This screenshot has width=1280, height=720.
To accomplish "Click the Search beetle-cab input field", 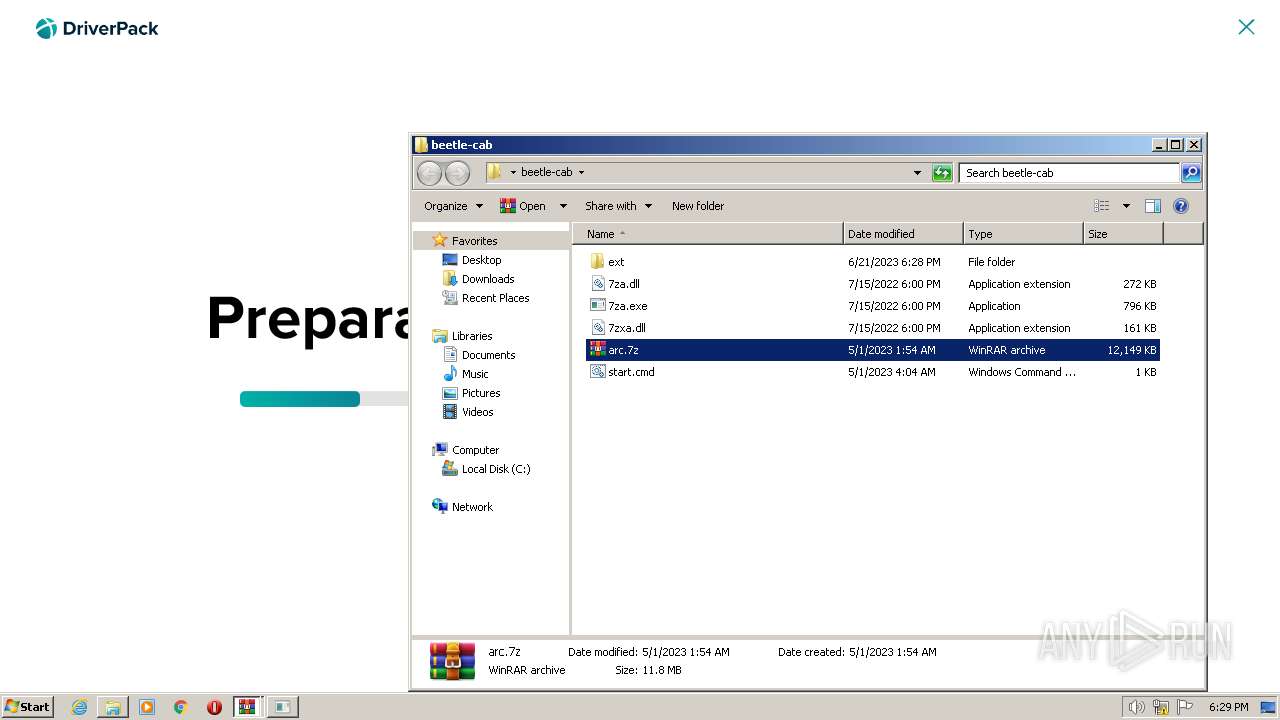I will pos(1069,173).
